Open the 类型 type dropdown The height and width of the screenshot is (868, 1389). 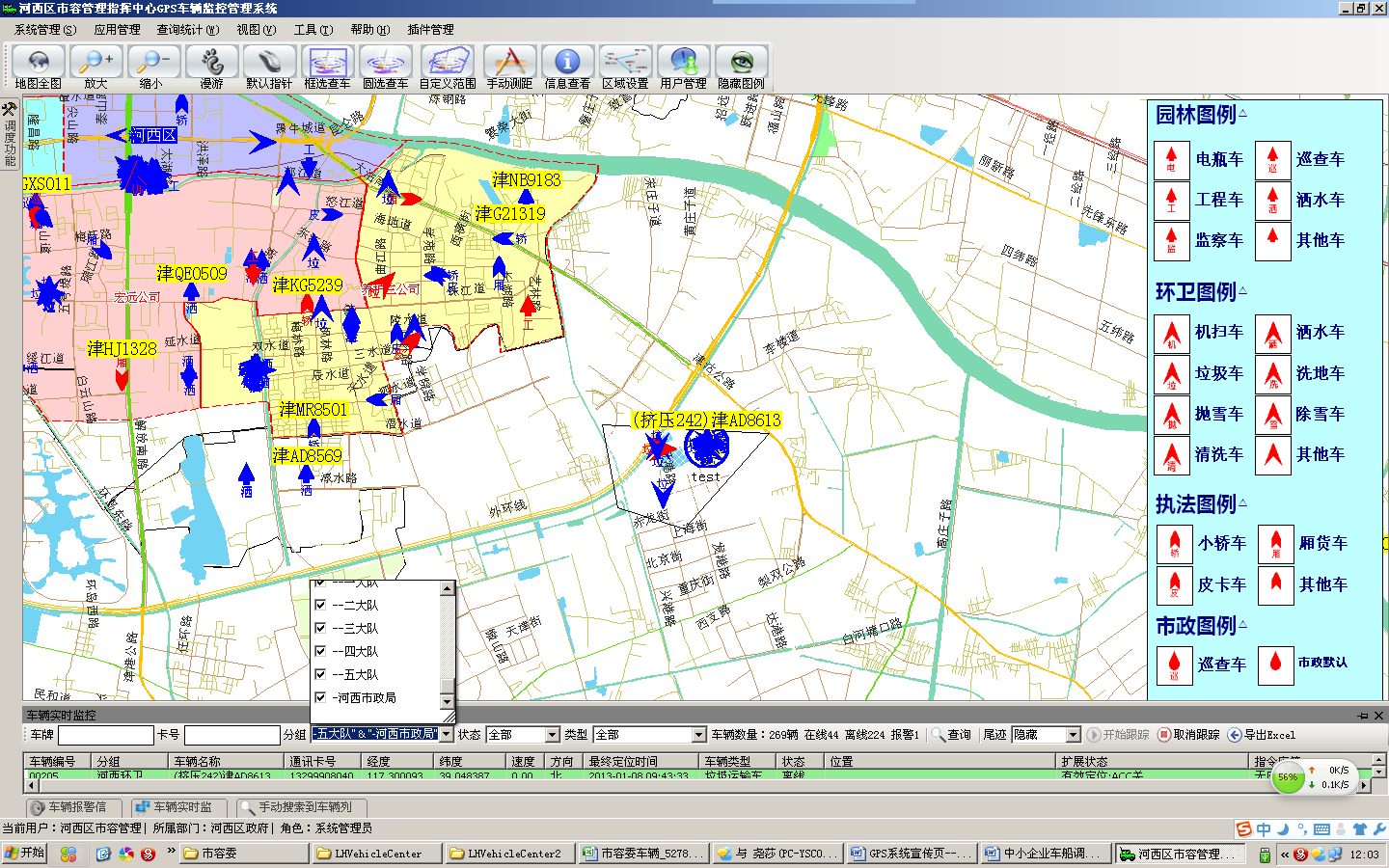click(x=699, y=735)
